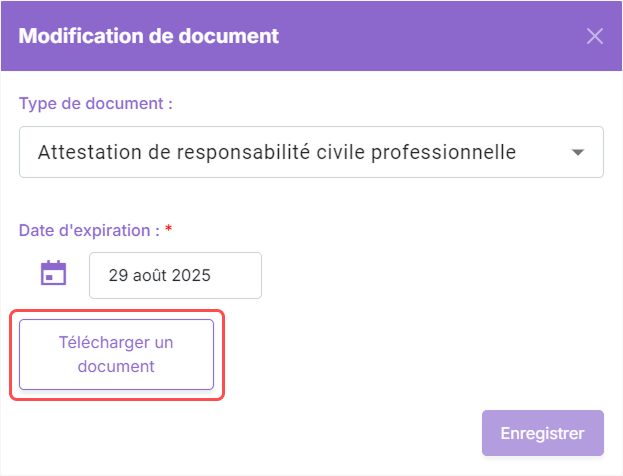
Task: Click the purple dialog header bar
Action: click(x=312, y=36)
